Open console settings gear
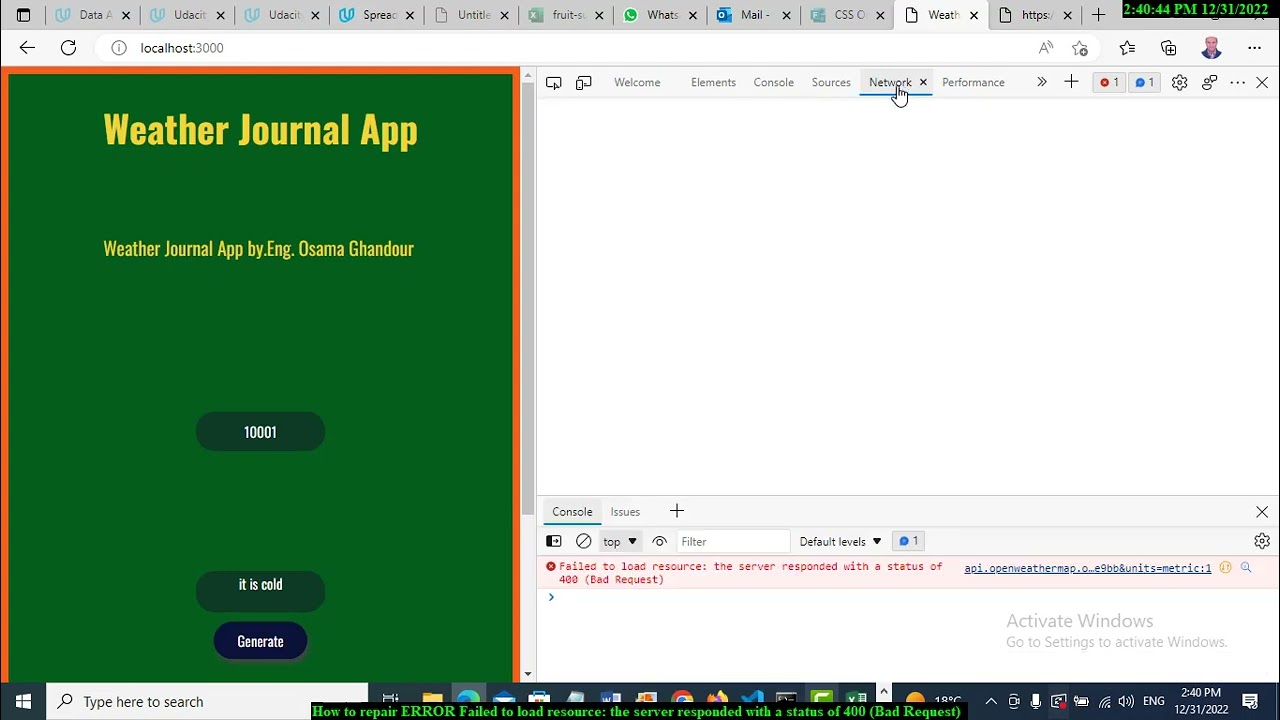1280x720 pixels. (x=1262, y=542)
